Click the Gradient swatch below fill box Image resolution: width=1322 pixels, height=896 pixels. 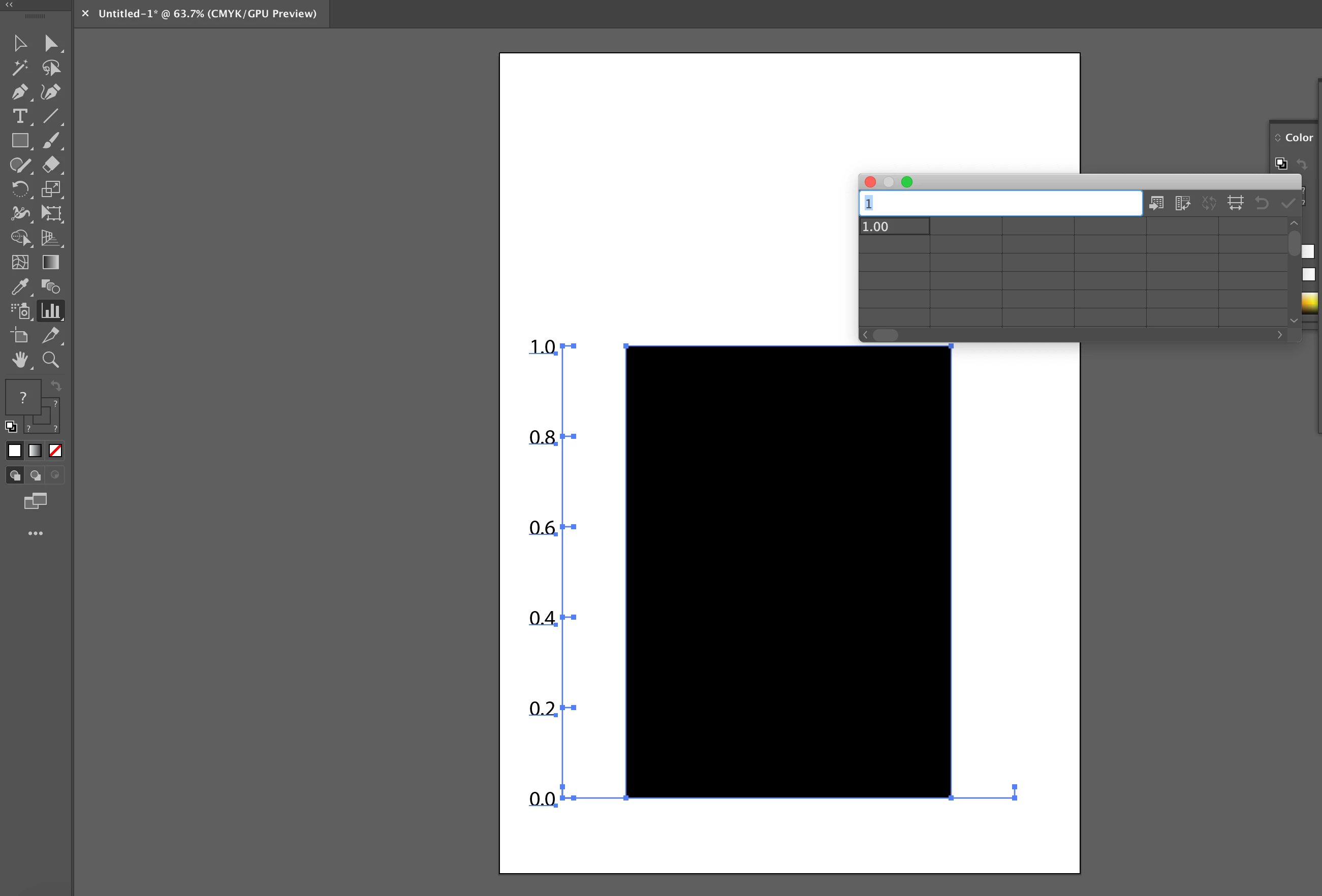(35, 451)
